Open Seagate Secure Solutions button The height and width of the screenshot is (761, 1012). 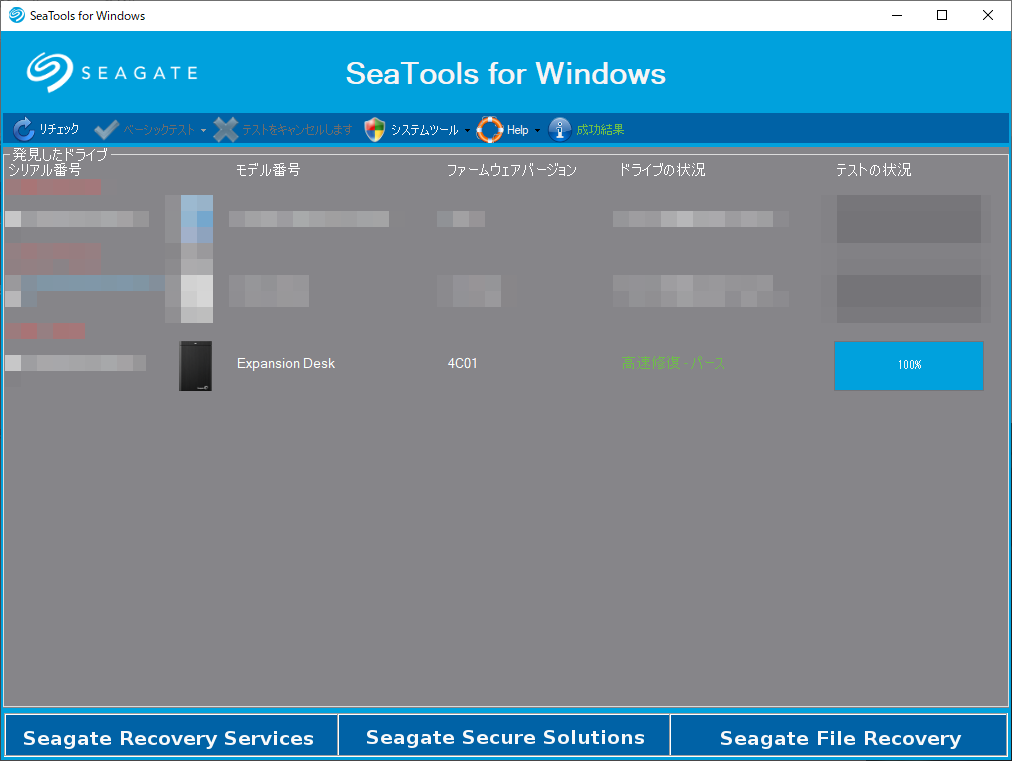click(x=505, y=735)
